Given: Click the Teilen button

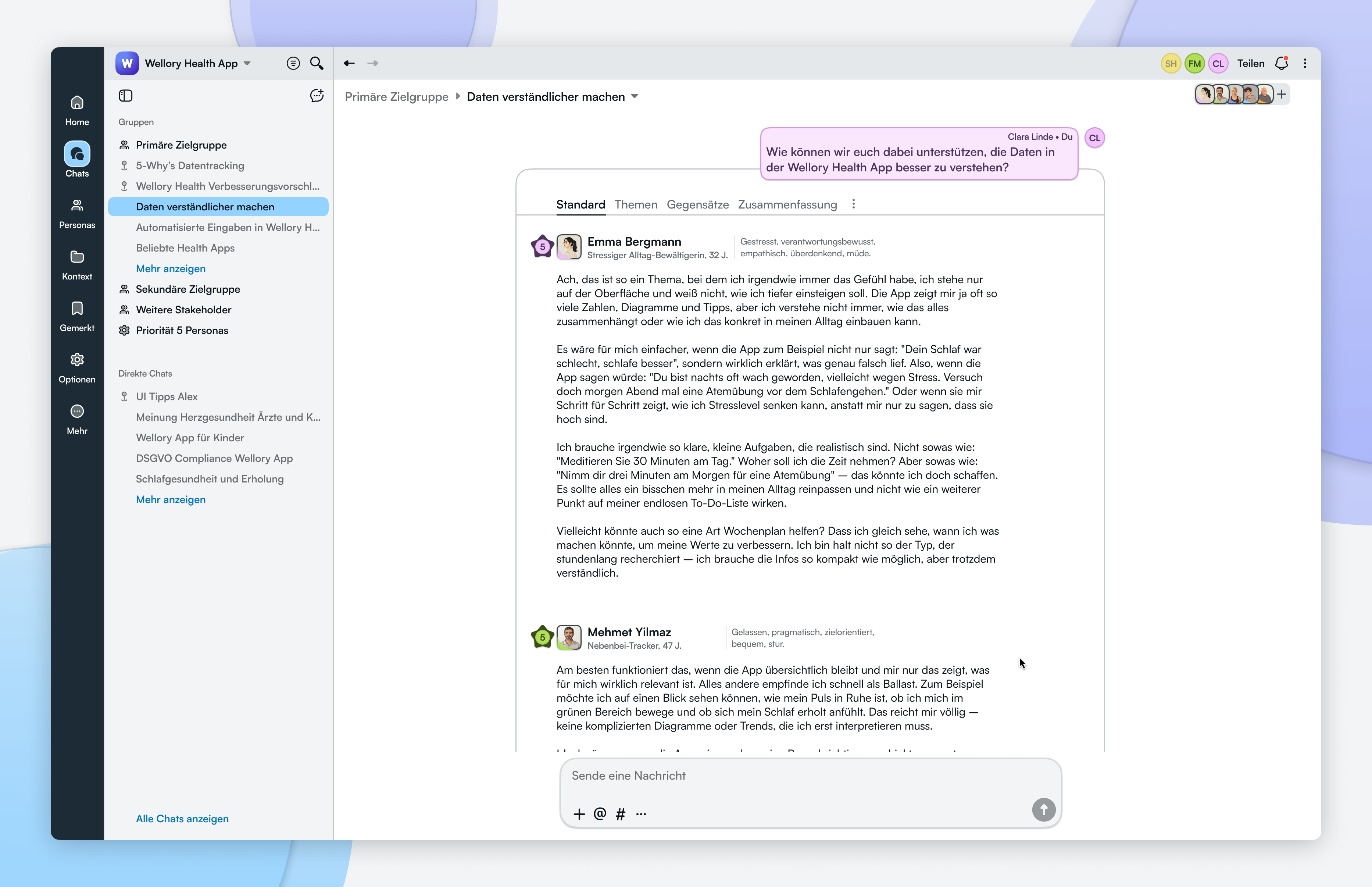Looking at the screenshot, I should pyautogui.click(x=1251, y=63).
